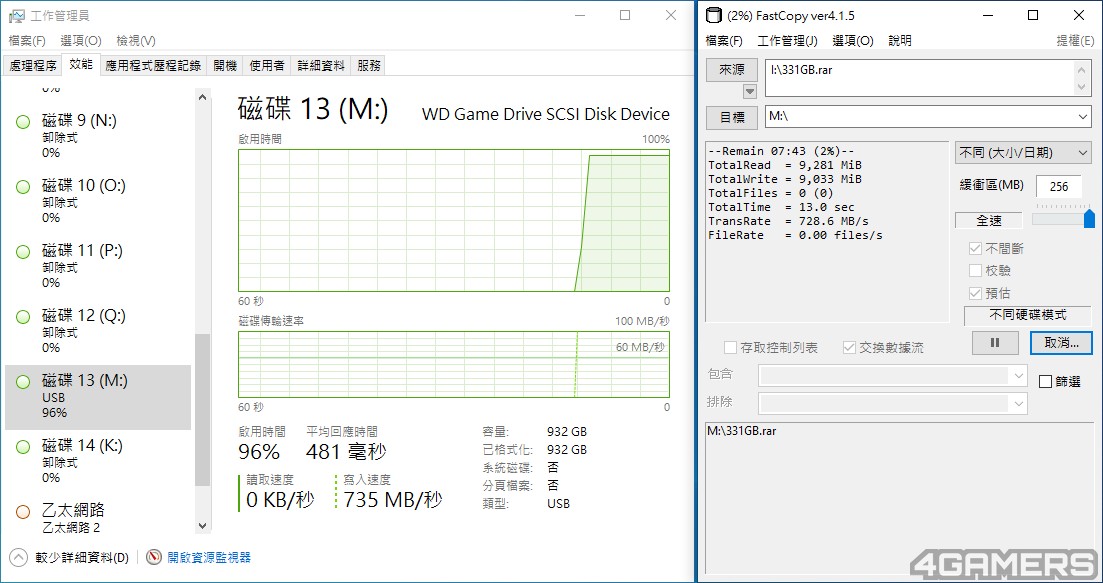
Task: Select the 磁碟 14 (K:) circle icon
Action: [23, 447]
